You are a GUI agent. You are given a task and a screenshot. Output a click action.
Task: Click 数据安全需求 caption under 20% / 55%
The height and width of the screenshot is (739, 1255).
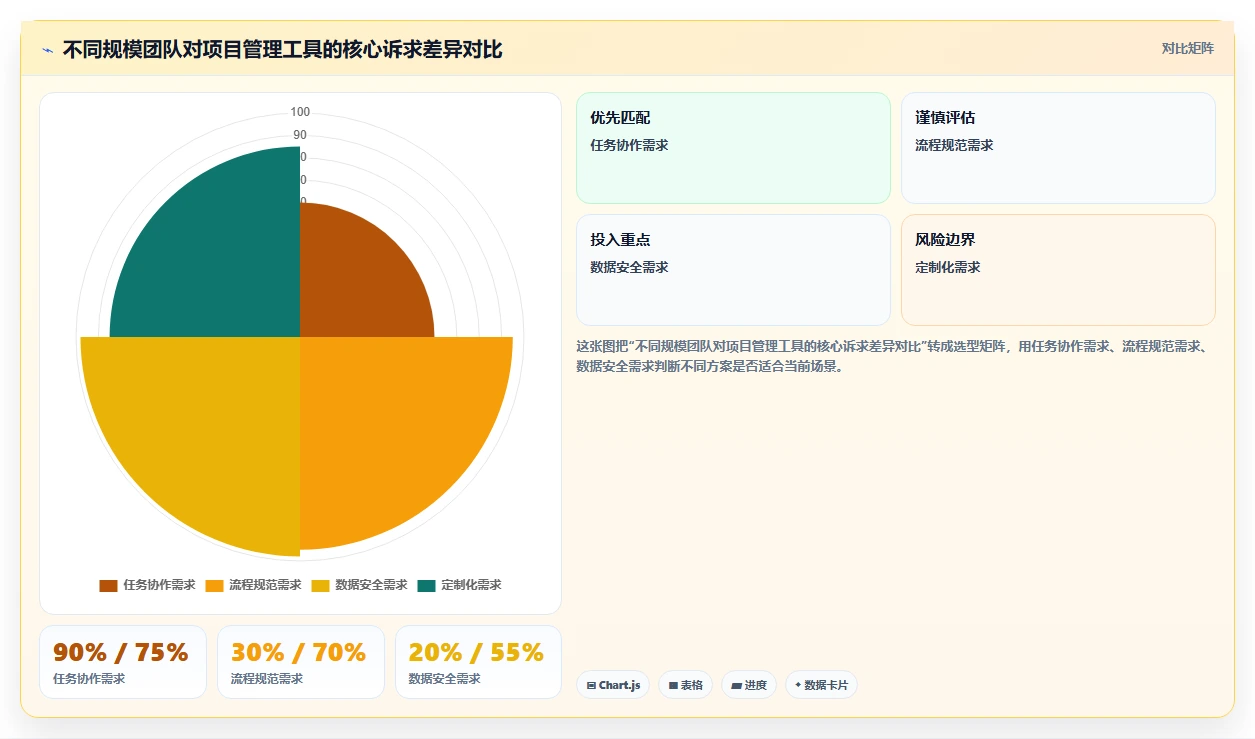pyautogui.click(x=445, y=678)
